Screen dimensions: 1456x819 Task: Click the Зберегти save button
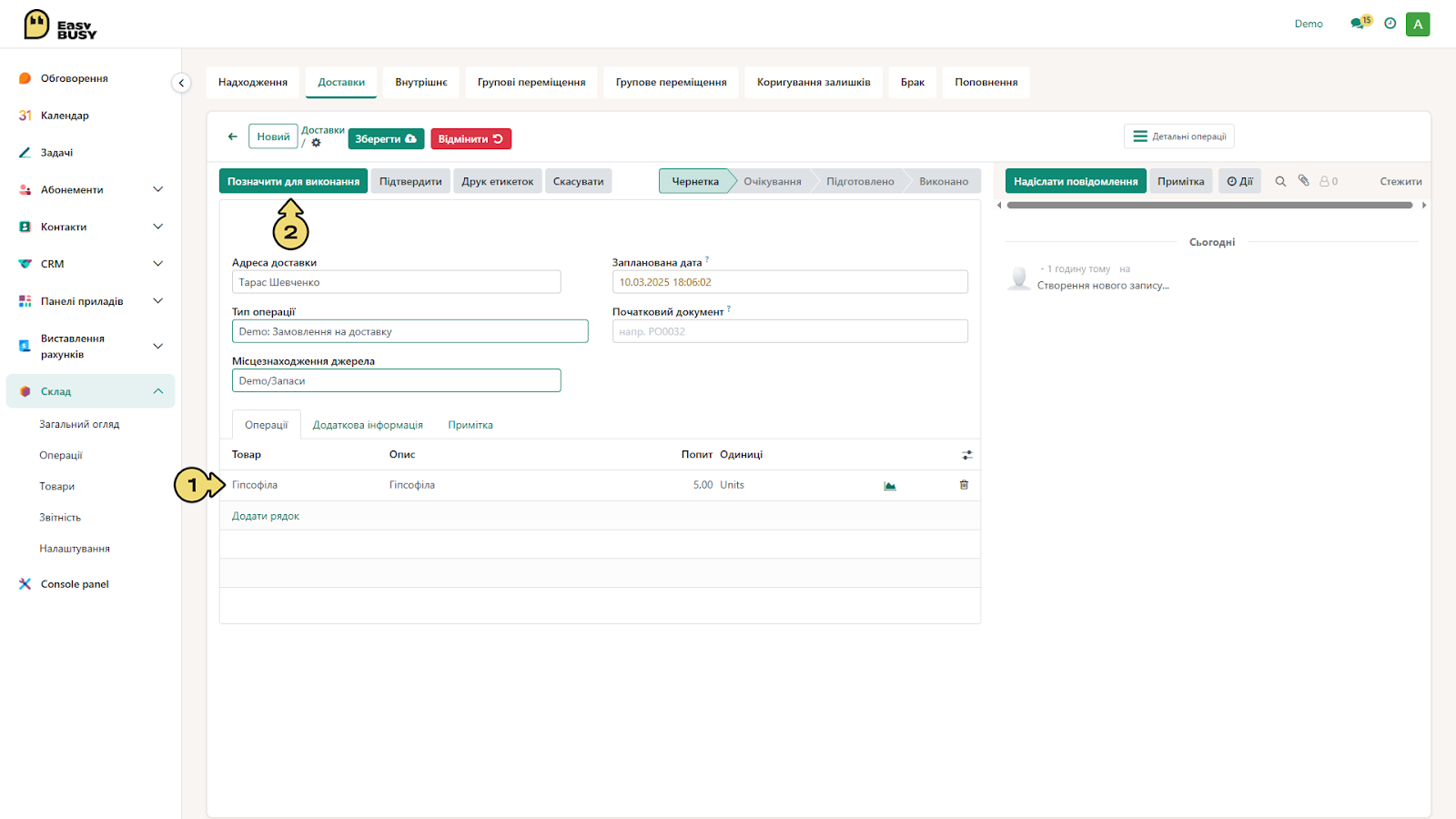(x=386, y=139)
